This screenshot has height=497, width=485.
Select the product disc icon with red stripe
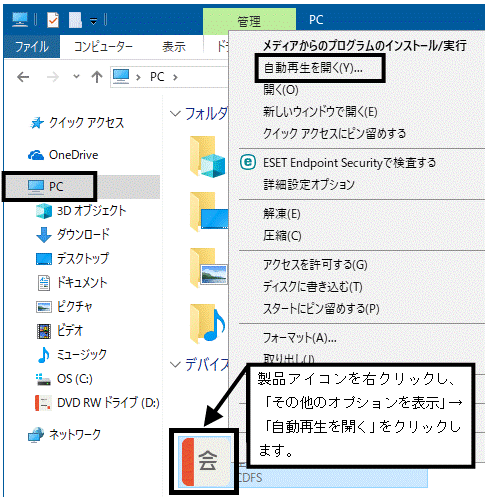coord(205,461)
